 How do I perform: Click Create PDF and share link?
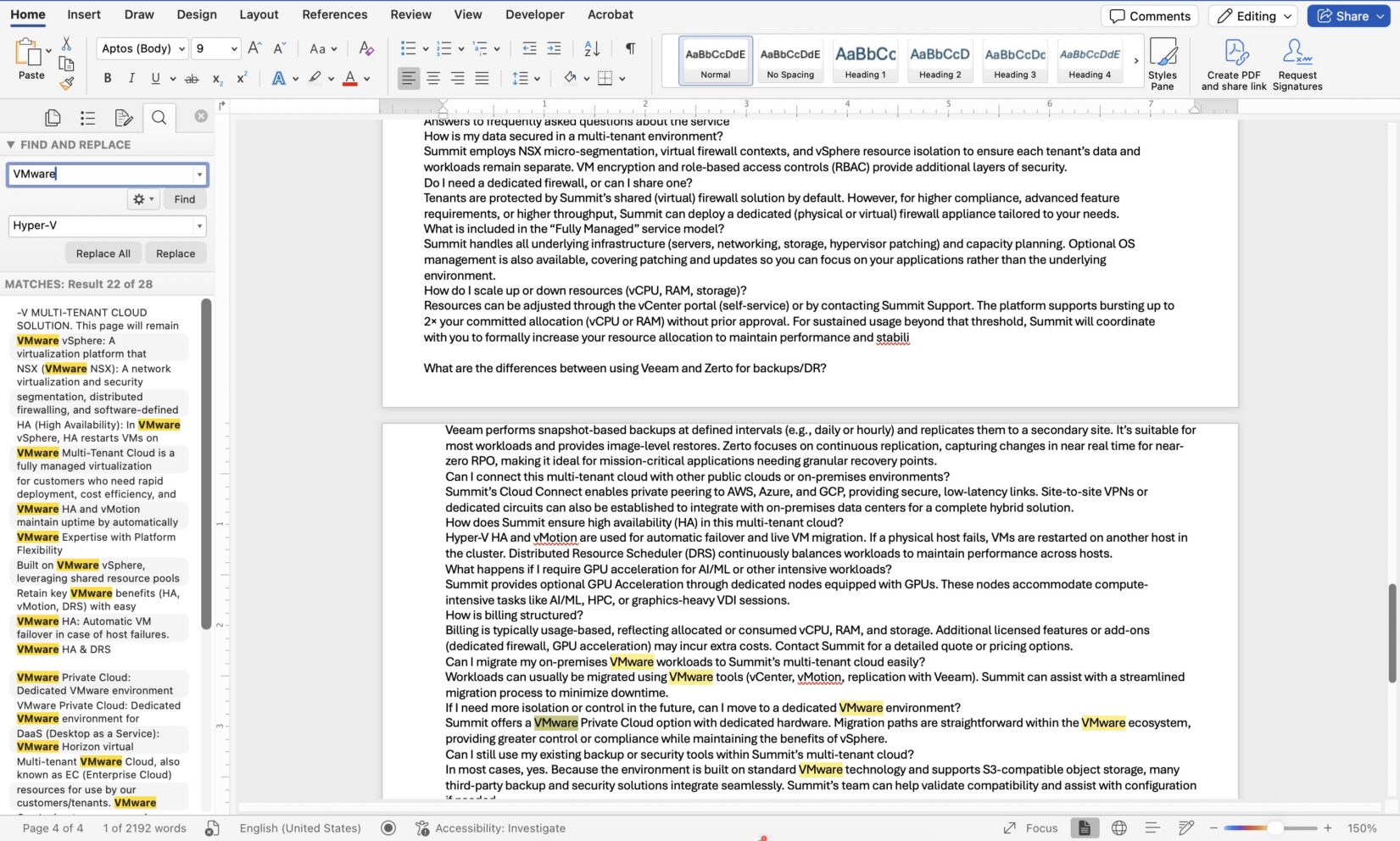pos(1234,64)
